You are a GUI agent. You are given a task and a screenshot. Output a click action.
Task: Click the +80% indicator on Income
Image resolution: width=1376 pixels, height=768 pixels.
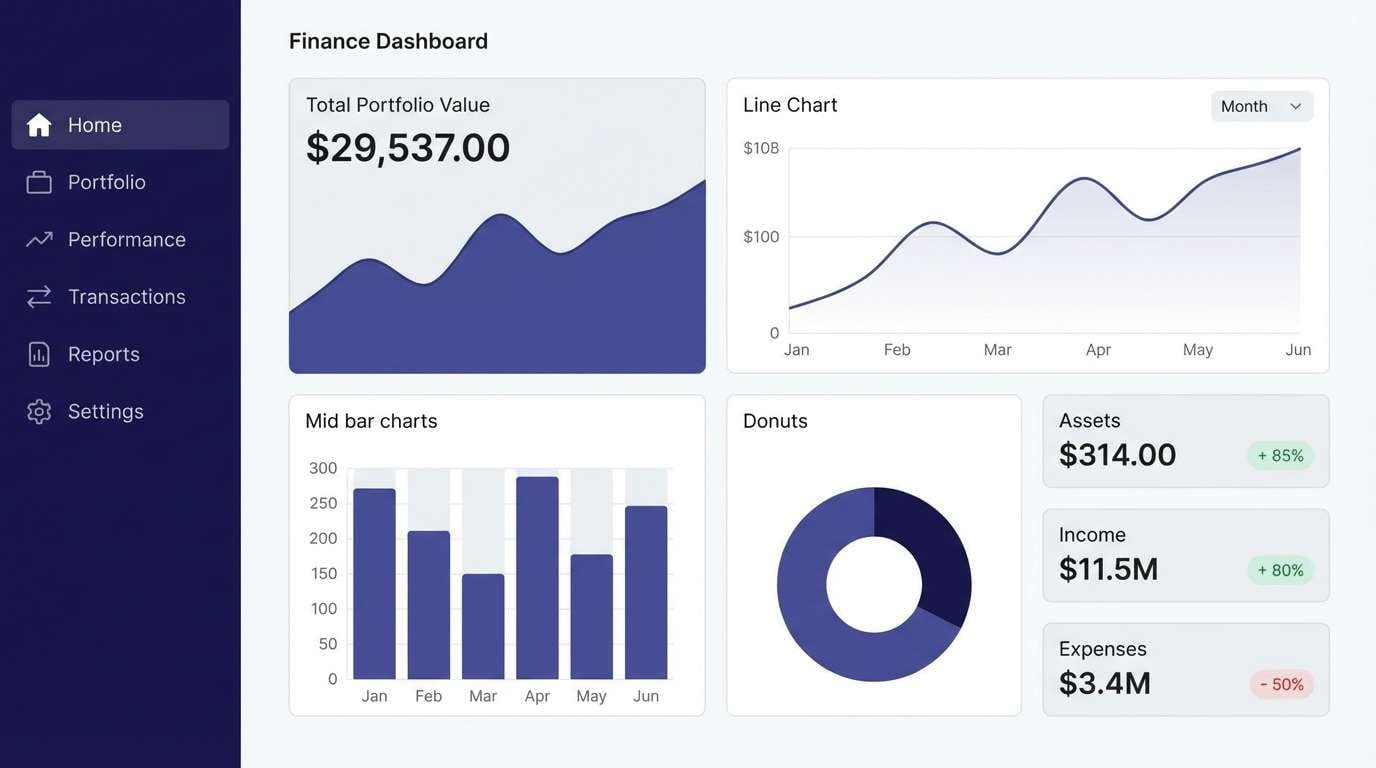1280,570
